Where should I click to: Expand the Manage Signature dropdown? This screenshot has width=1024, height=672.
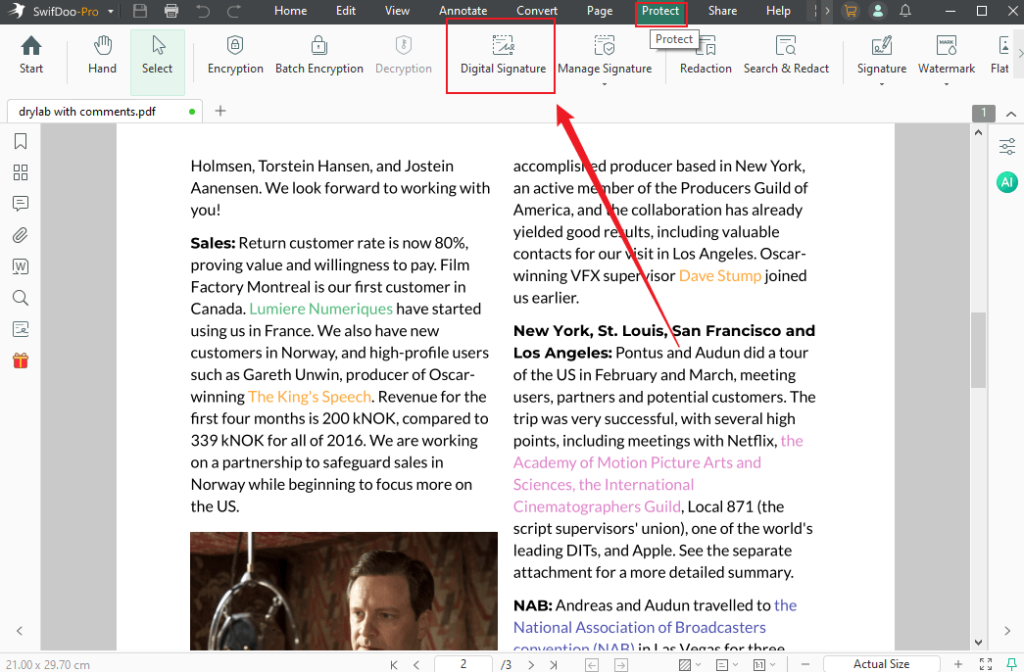[604, 84]
